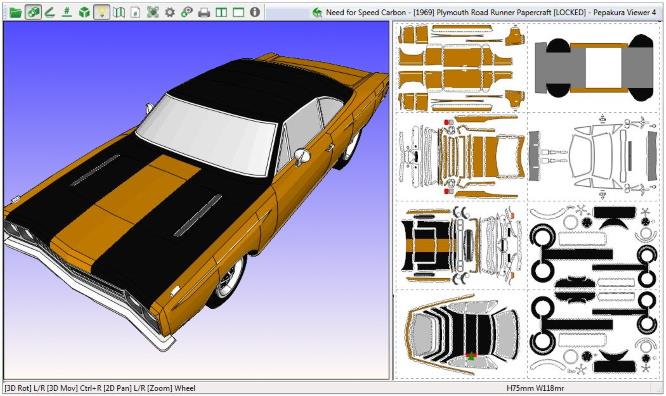Click the fit-to-view arrows icon
The height and width of the screenshot is (396, 666).
pos(152,12)
